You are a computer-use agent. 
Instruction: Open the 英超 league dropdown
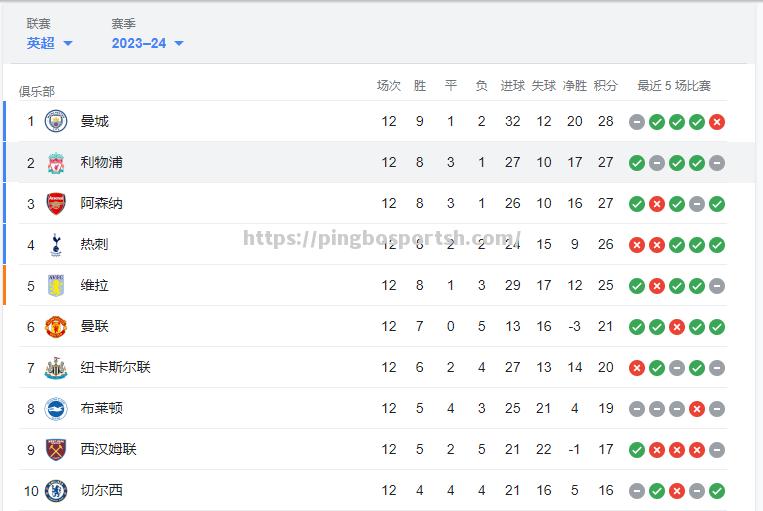(49, 43)
